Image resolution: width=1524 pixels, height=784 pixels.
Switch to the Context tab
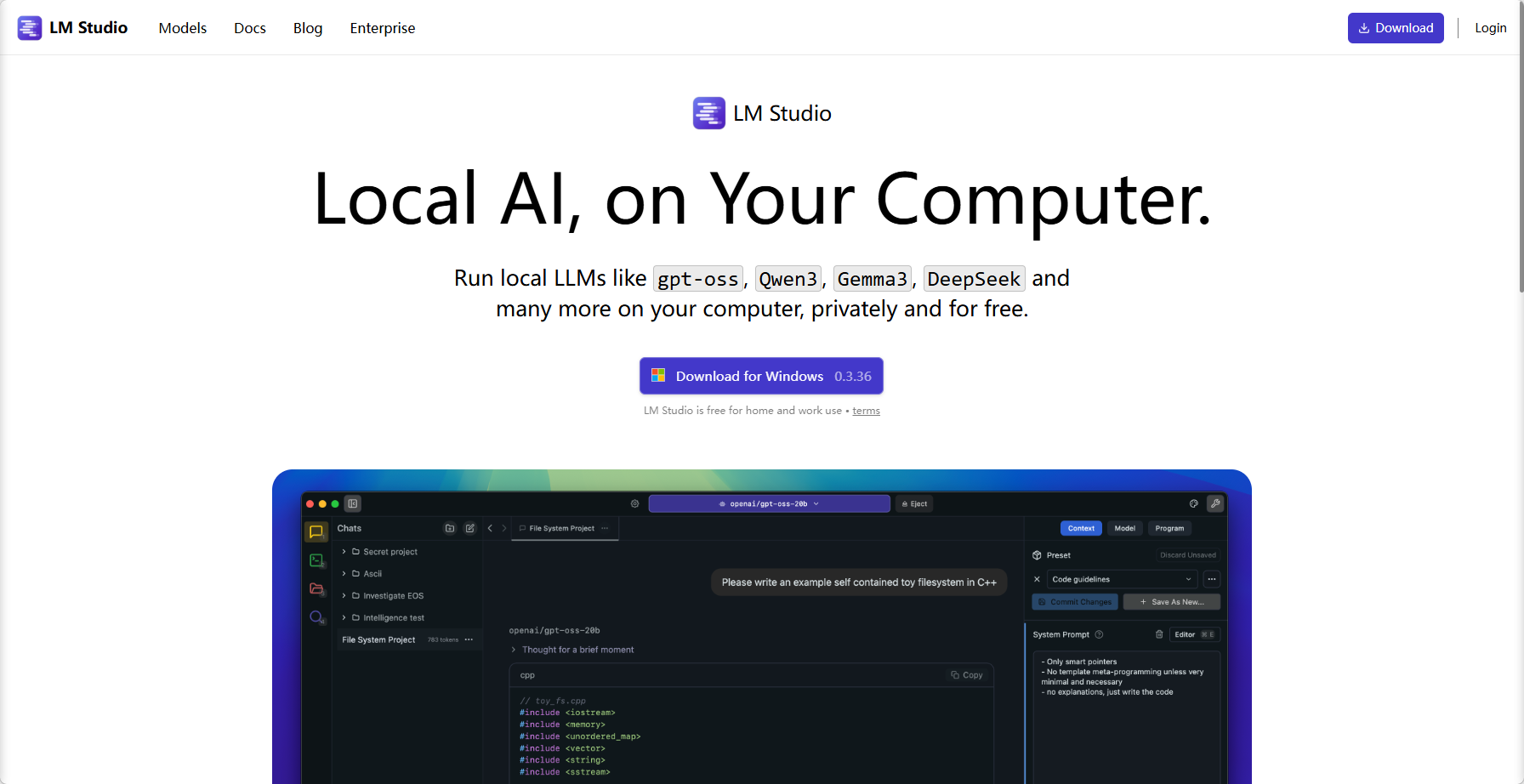click(x=1081, y=528)
